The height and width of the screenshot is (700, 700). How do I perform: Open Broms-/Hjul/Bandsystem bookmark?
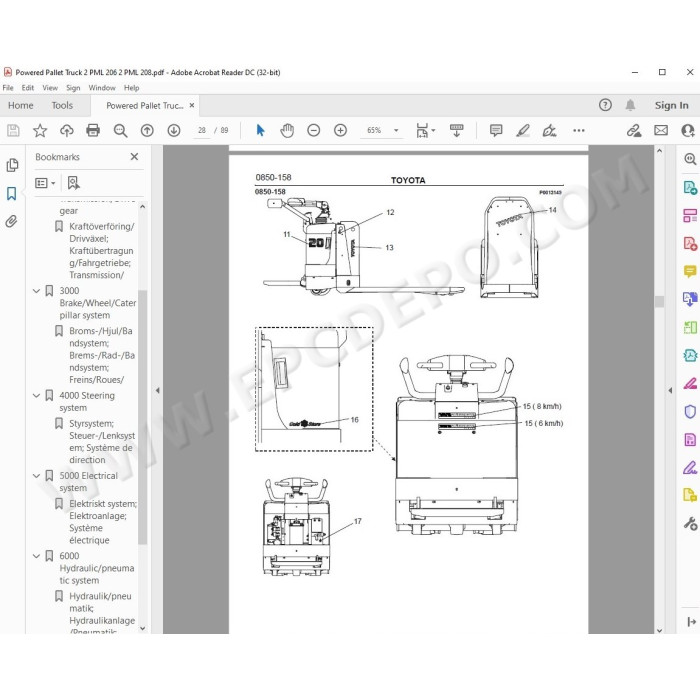101,355
